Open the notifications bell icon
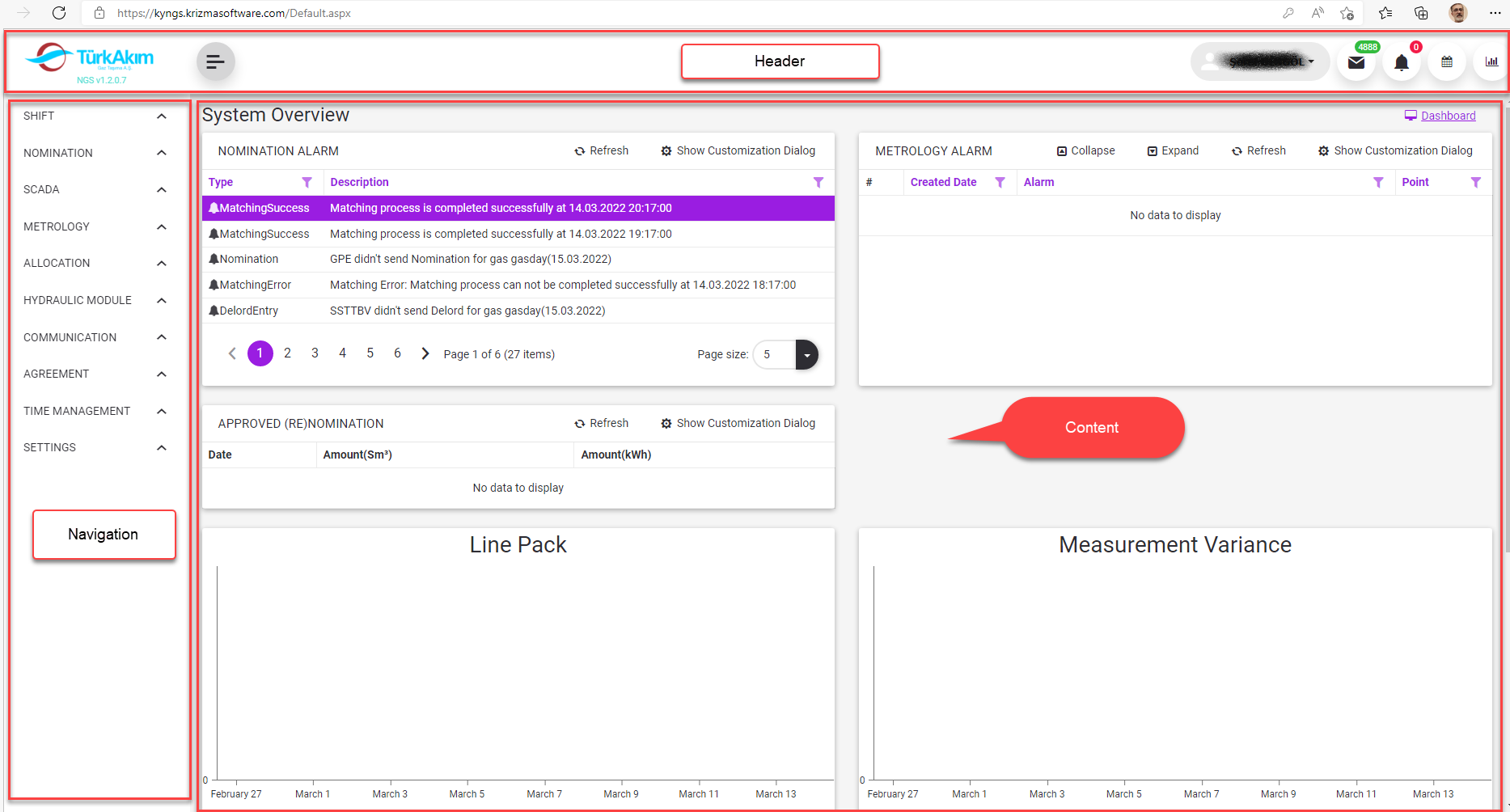 [x=1401, y=62]
